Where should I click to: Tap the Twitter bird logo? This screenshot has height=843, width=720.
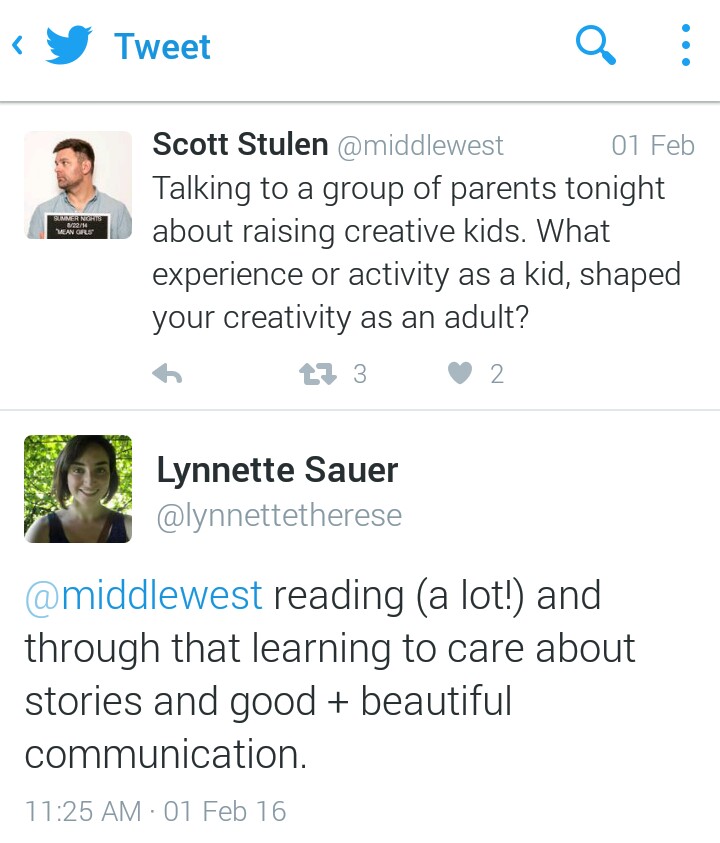click(x=69, y=46)
